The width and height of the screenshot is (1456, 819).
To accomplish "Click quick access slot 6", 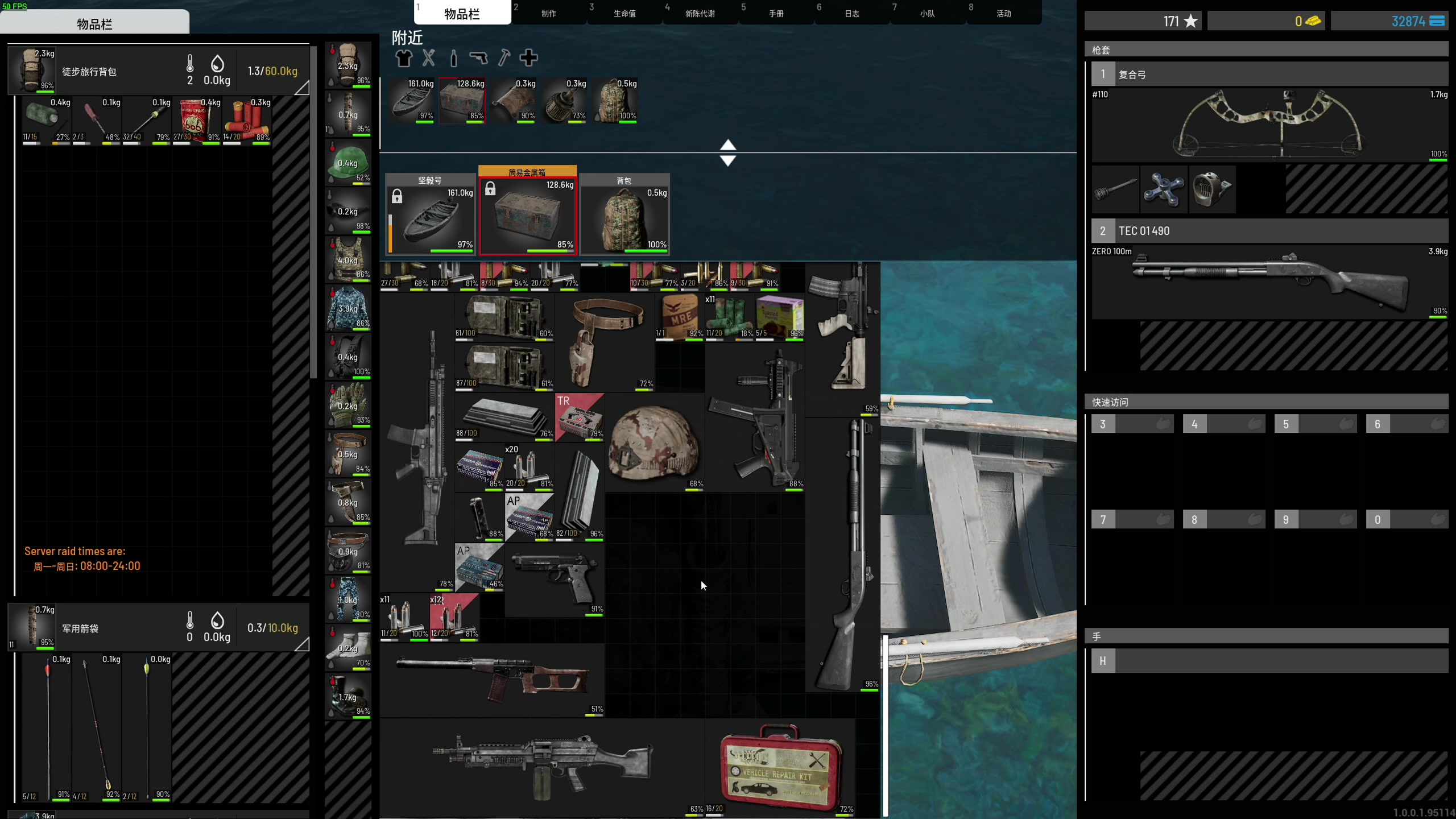I will [x=1407, y=424].
